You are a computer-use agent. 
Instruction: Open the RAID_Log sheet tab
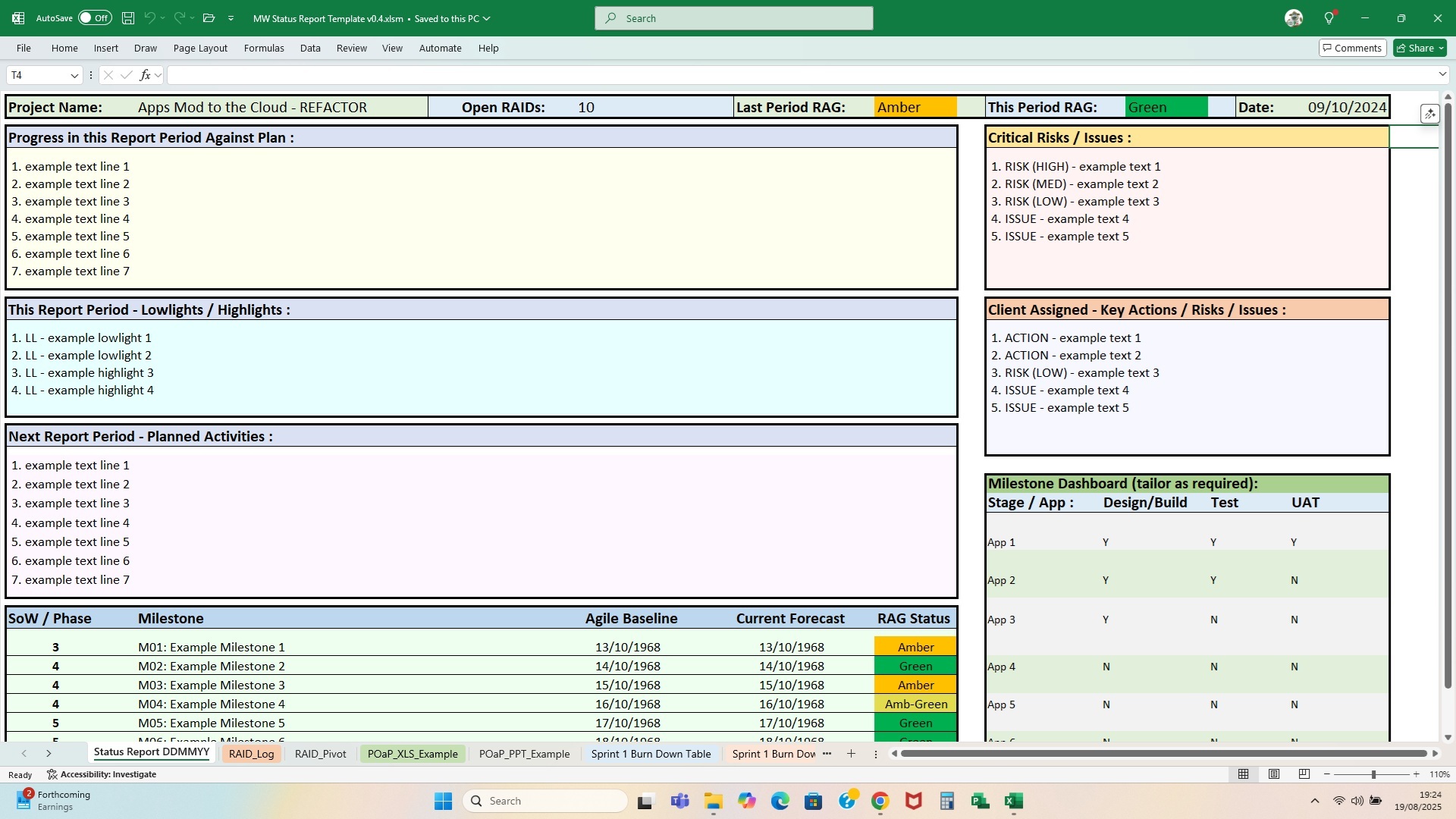point(251,754)
